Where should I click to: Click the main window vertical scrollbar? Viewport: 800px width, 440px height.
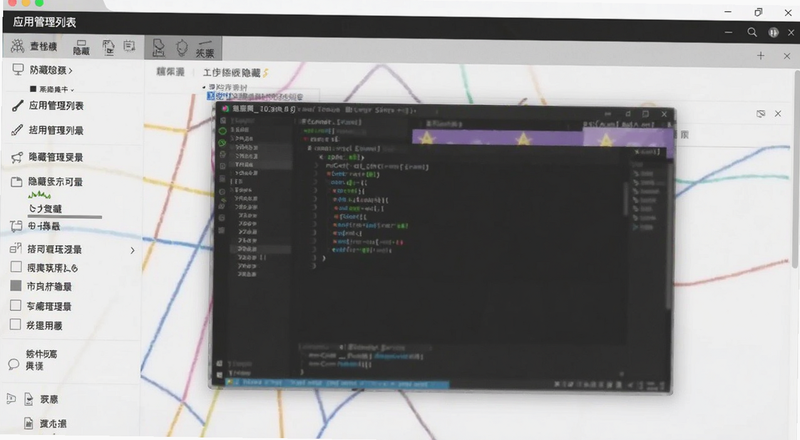point(795,168)
